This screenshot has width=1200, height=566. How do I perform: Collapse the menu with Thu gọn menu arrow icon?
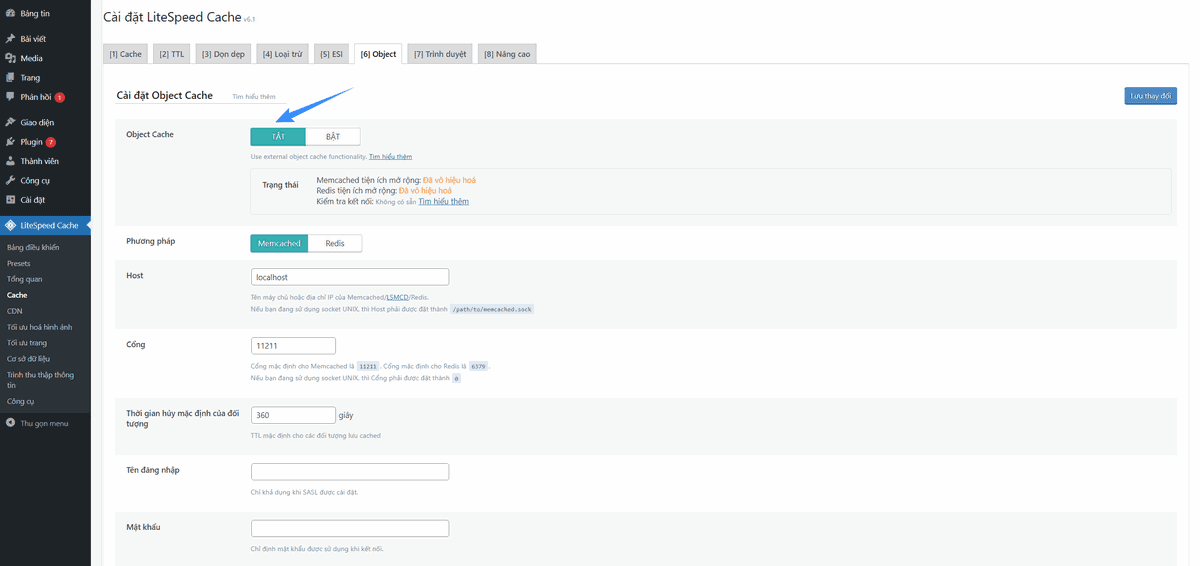pos(10,423)
